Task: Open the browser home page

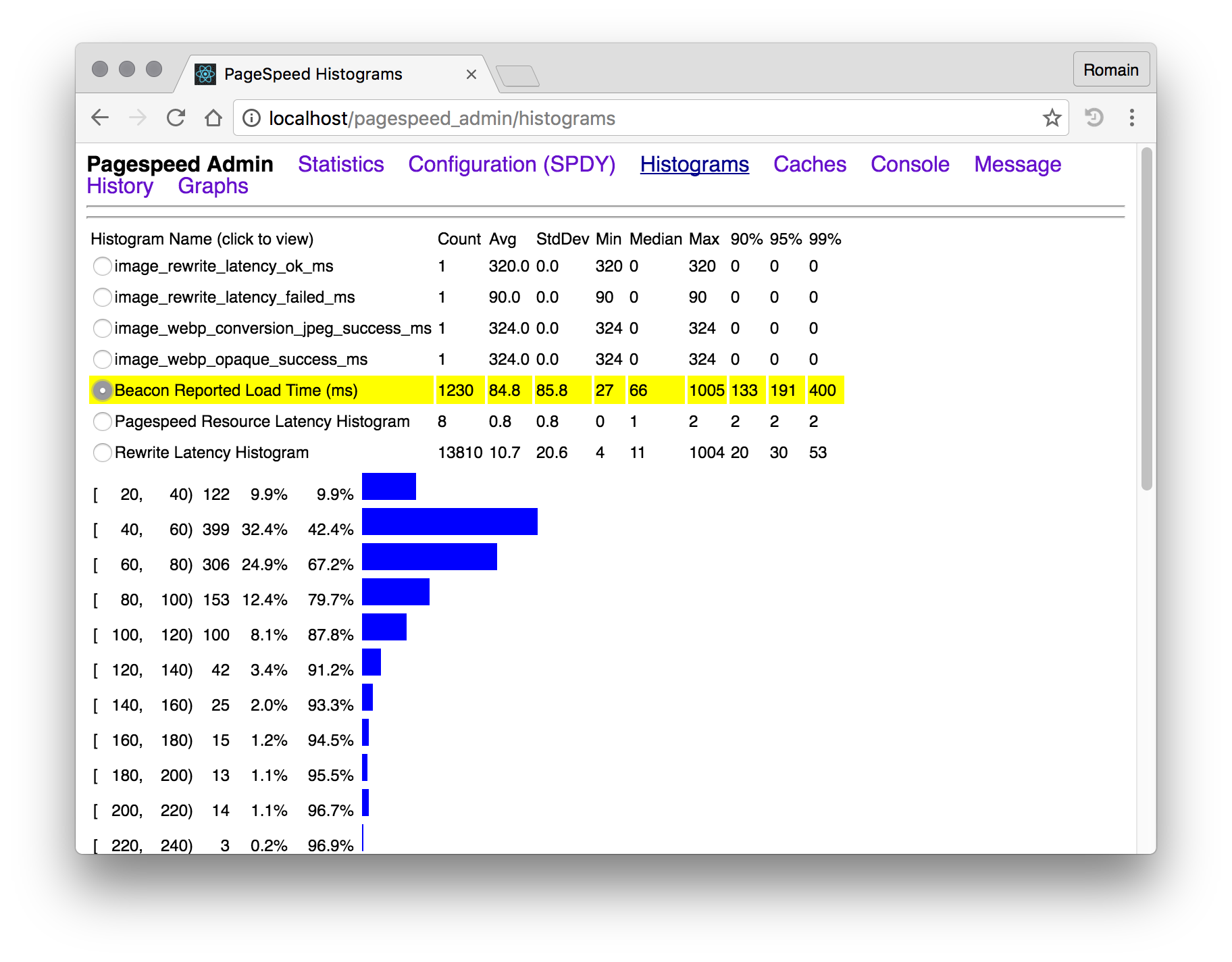Action: tap(213, 118)
